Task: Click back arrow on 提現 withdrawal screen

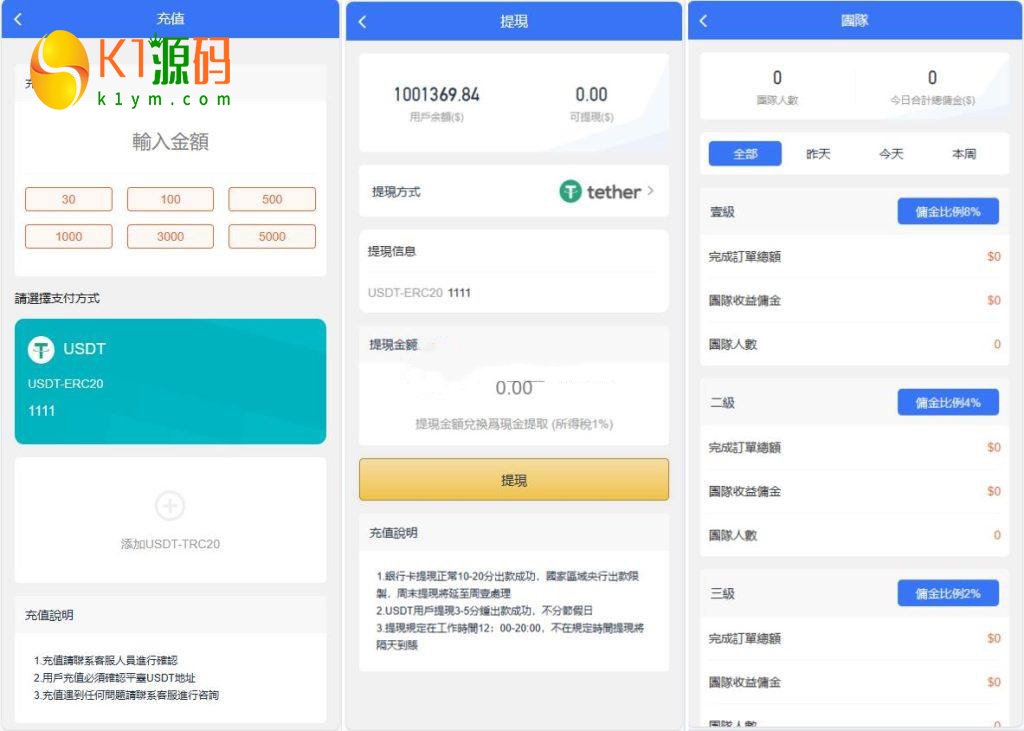Action: [x=362, y=22]
